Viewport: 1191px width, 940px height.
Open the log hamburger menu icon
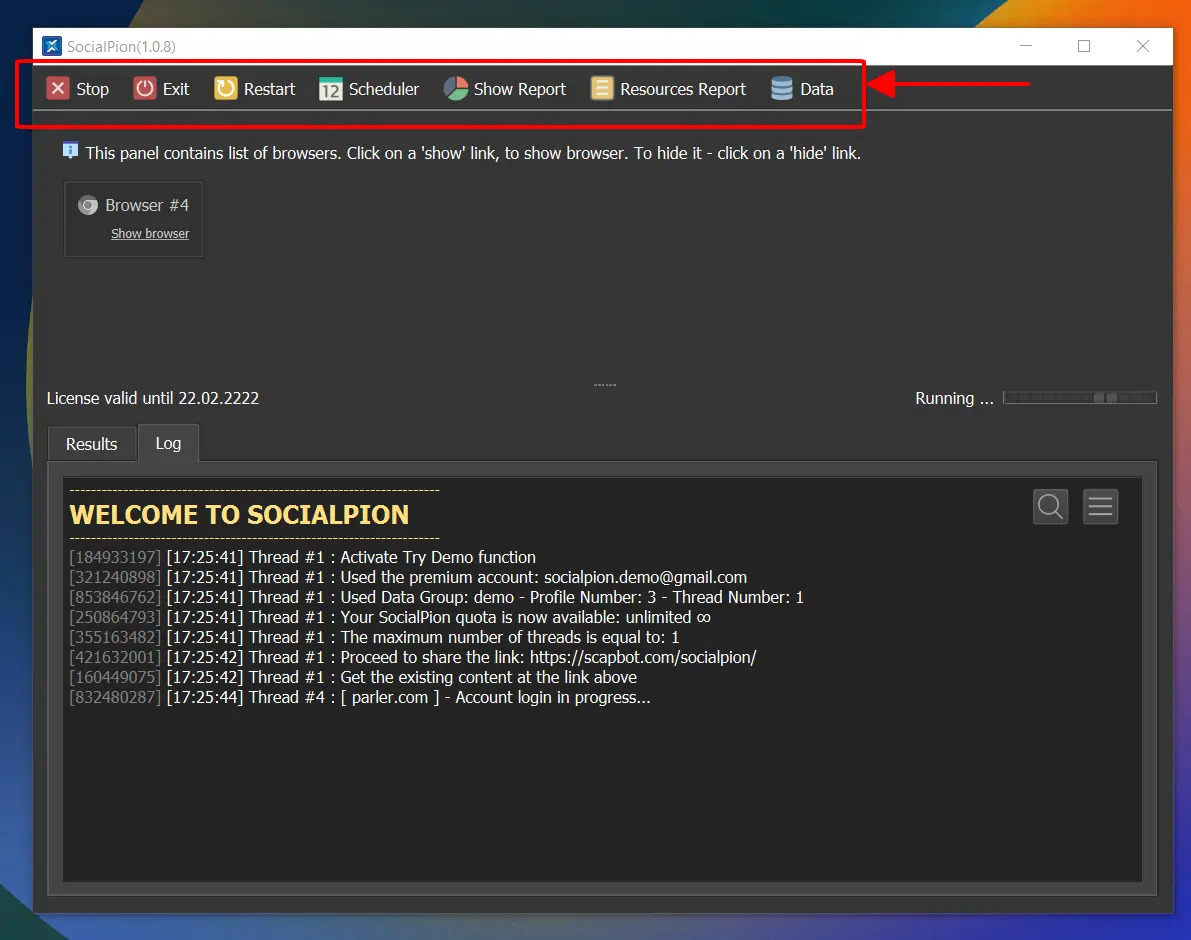[x=1100, y=506]
